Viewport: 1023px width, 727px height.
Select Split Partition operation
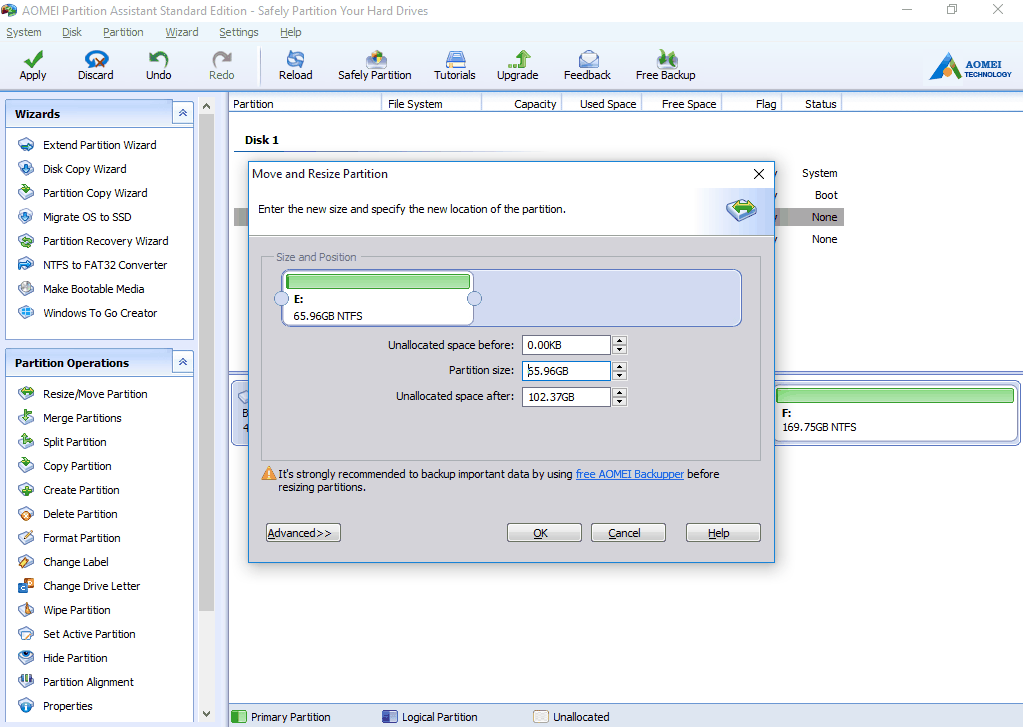click(74, 442)
